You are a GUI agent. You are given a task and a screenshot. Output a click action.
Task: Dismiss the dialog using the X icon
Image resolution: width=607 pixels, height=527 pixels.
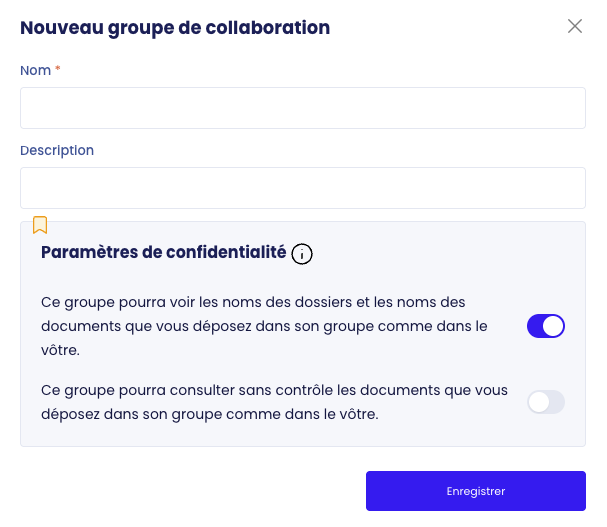[575, 26]
